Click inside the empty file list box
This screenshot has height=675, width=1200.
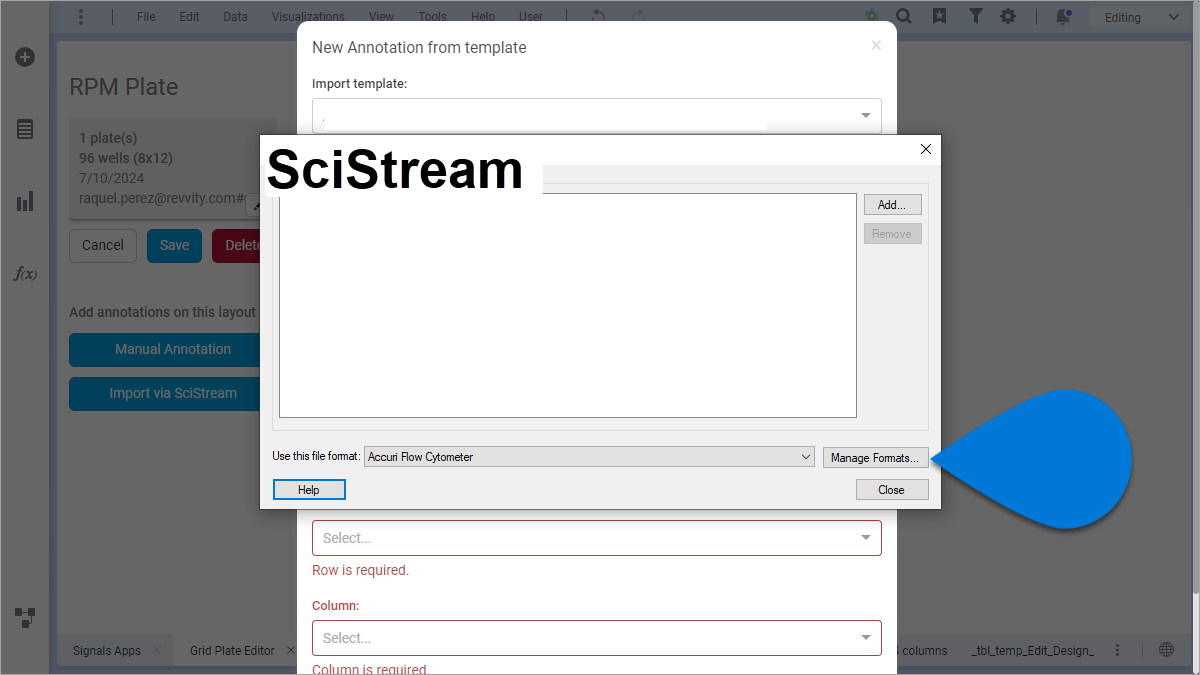coord(567,305)
